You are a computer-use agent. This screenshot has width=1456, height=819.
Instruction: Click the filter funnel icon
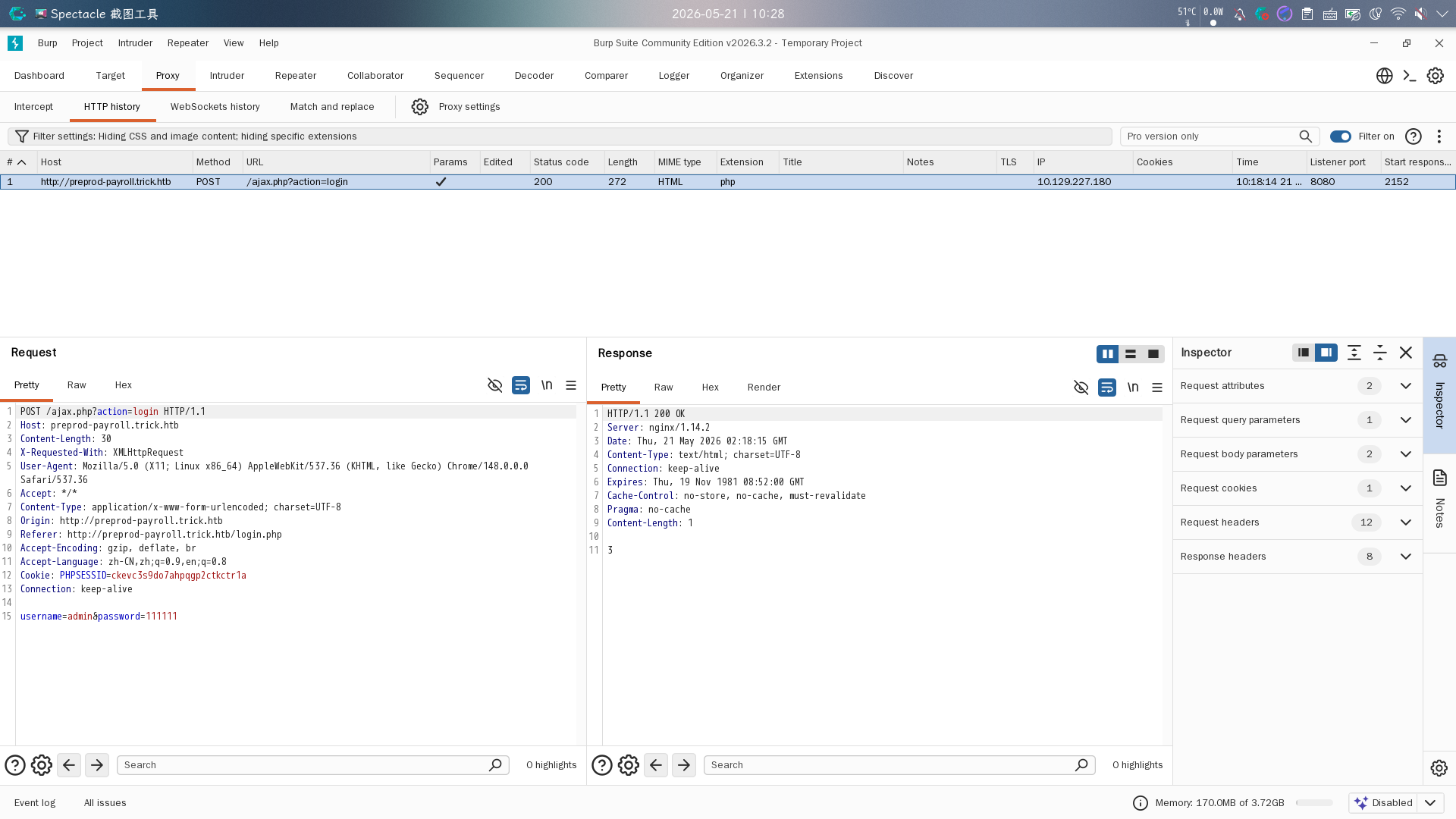tap(22, 136)
